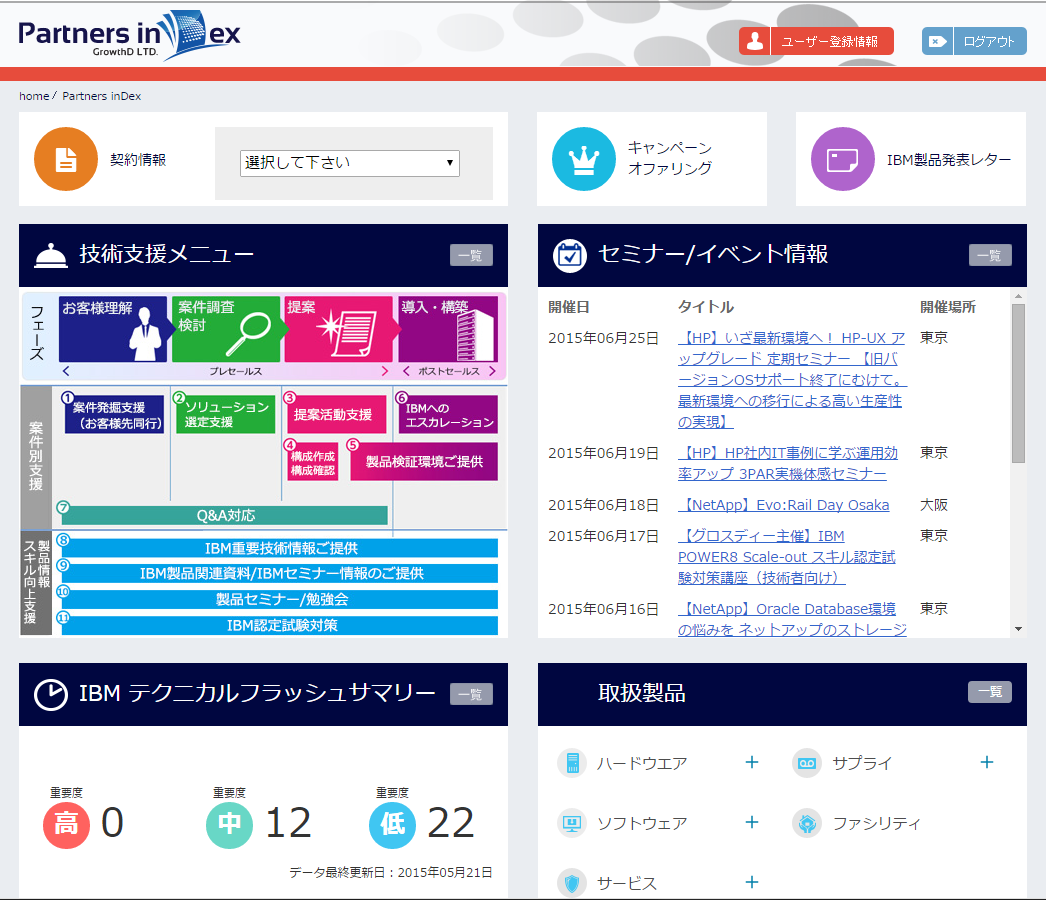This screenshot has height=900, width=1046.
Task: Click the Partners inDex breadcrumb
Action: (x=101, y=96)
